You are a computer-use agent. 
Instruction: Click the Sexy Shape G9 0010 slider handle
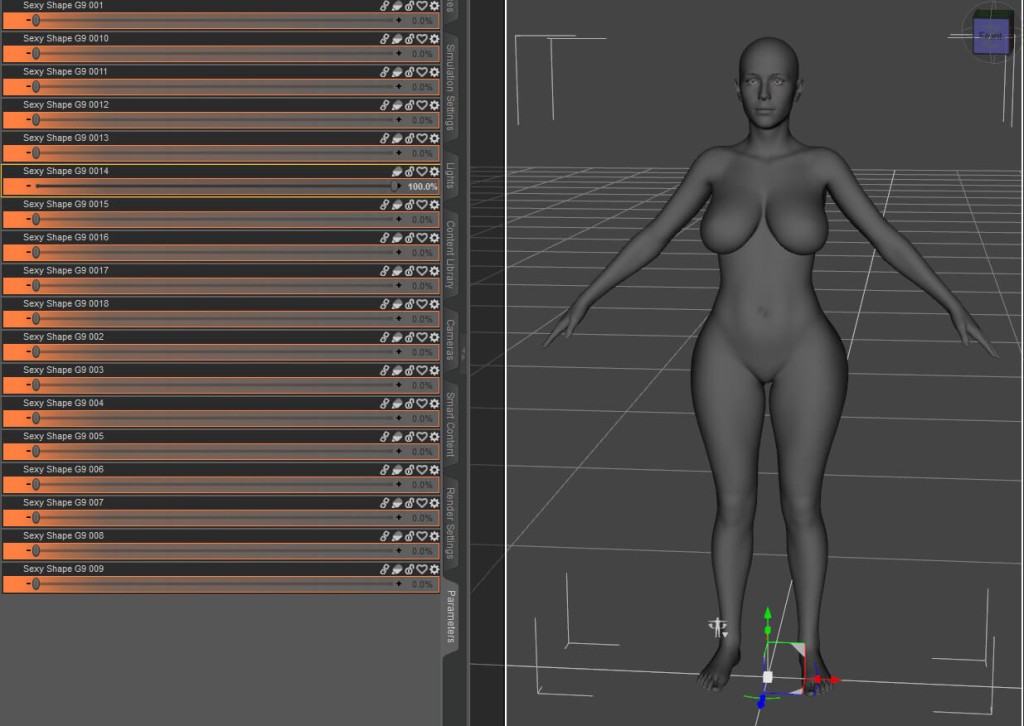point(36,54)
